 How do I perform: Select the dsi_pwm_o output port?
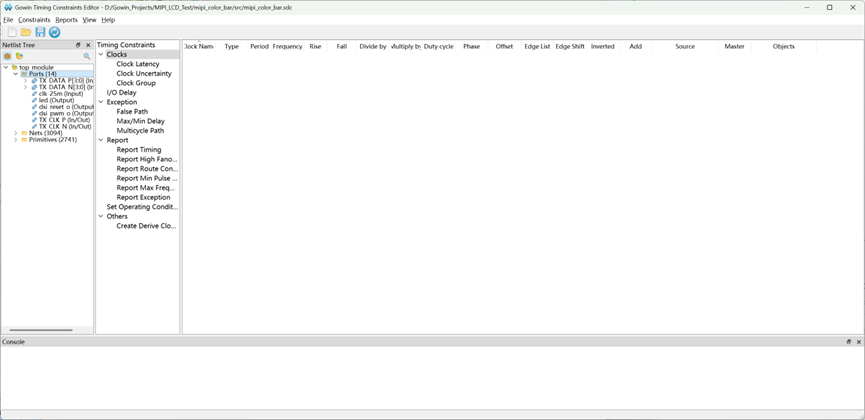pyautogui.click(x=66, y=113)
